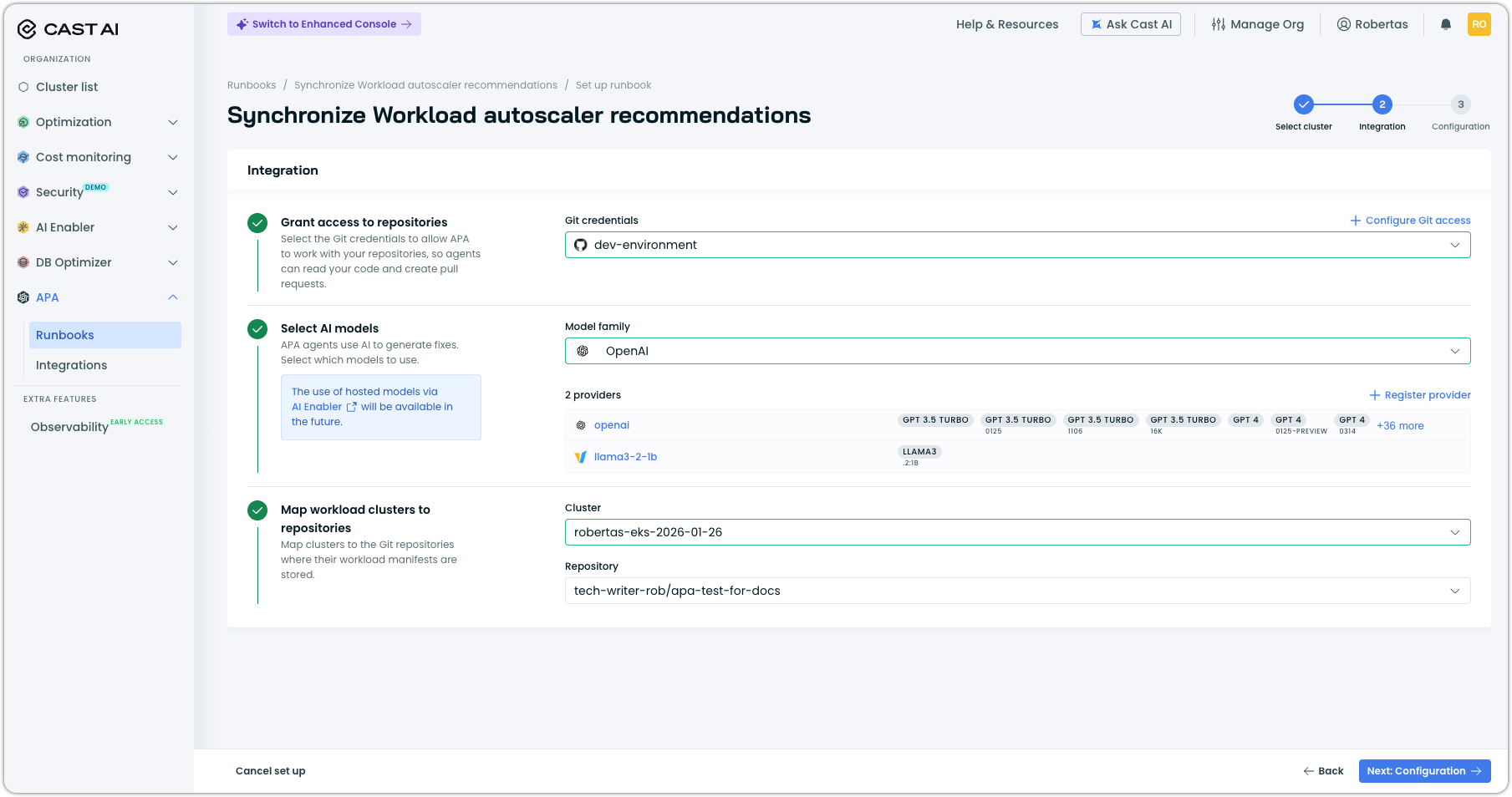Screen dimensions: 1512x797
Task: Click the Security sidebar icon
Action: point(23,192)
